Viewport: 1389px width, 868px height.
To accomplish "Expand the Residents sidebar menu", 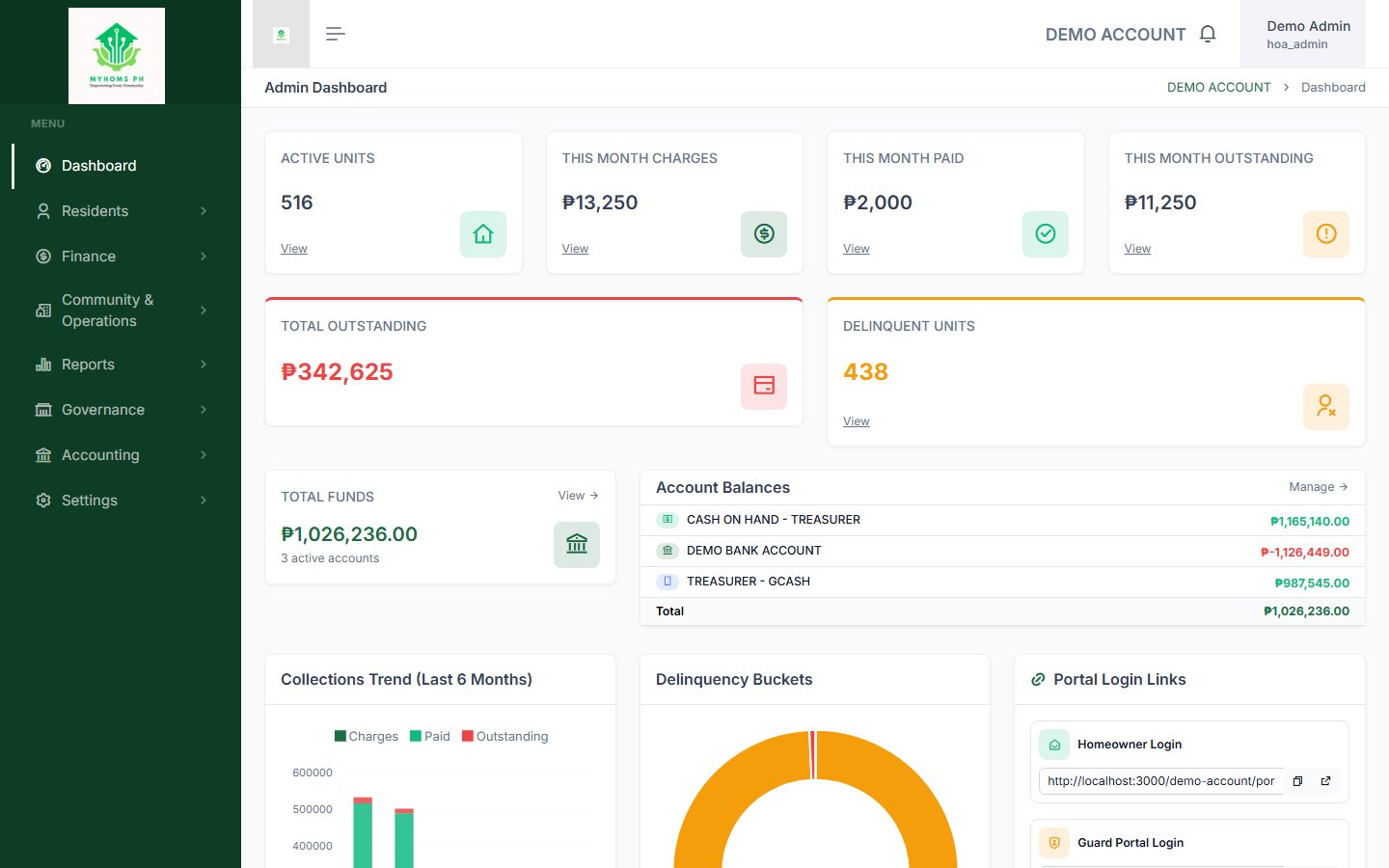I will 121,211.
